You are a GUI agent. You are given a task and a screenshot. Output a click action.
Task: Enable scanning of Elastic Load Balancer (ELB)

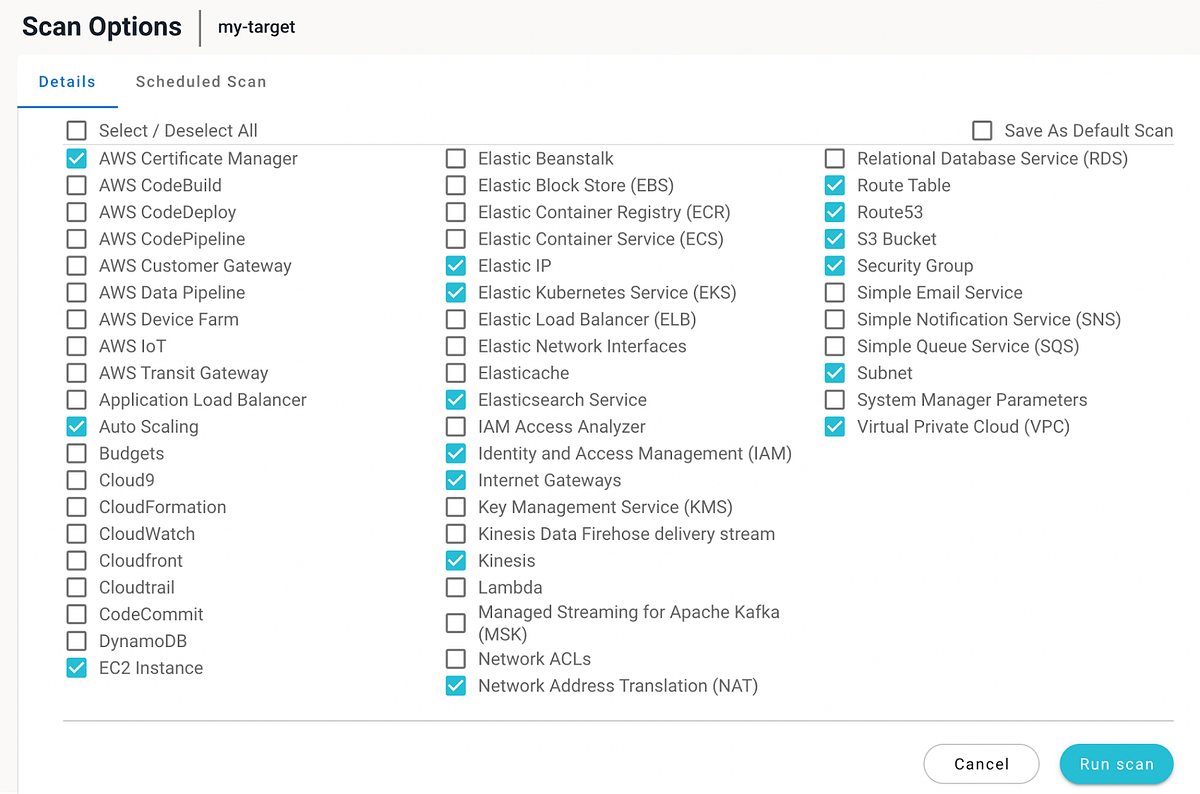tap(456, 319)
